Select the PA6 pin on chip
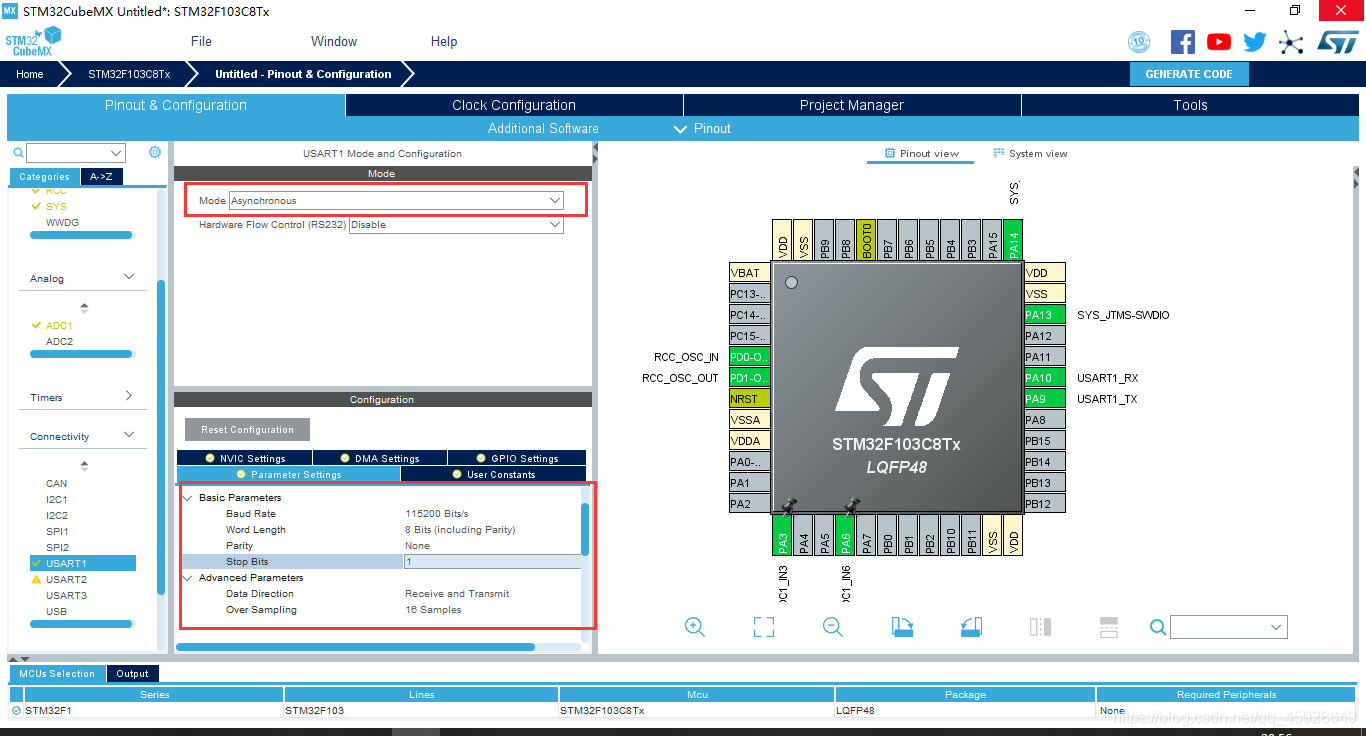Viewport: 1366px width, 736px height. click(x=845, y=535)
